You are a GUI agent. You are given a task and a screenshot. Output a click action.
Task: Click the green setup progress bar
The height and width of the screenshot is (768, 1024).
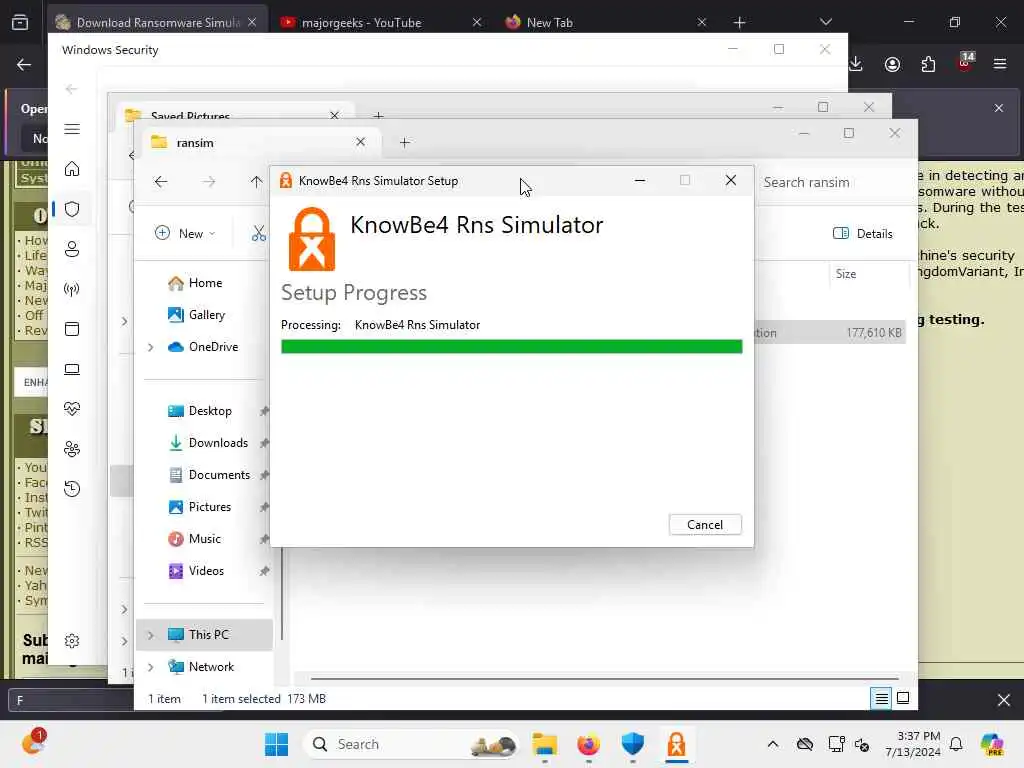(511, 346)
